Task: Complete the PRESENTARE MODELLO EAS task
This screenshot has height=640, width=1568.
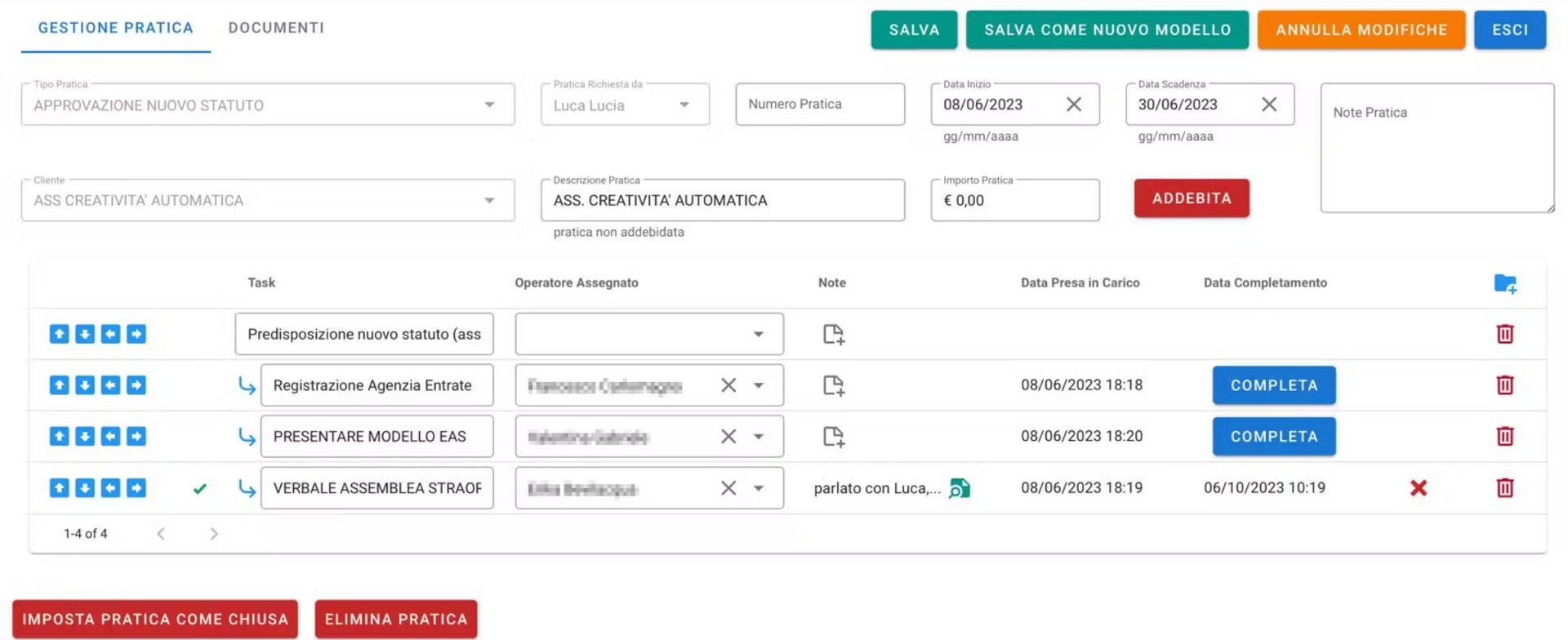Action: coord(1274,437)
